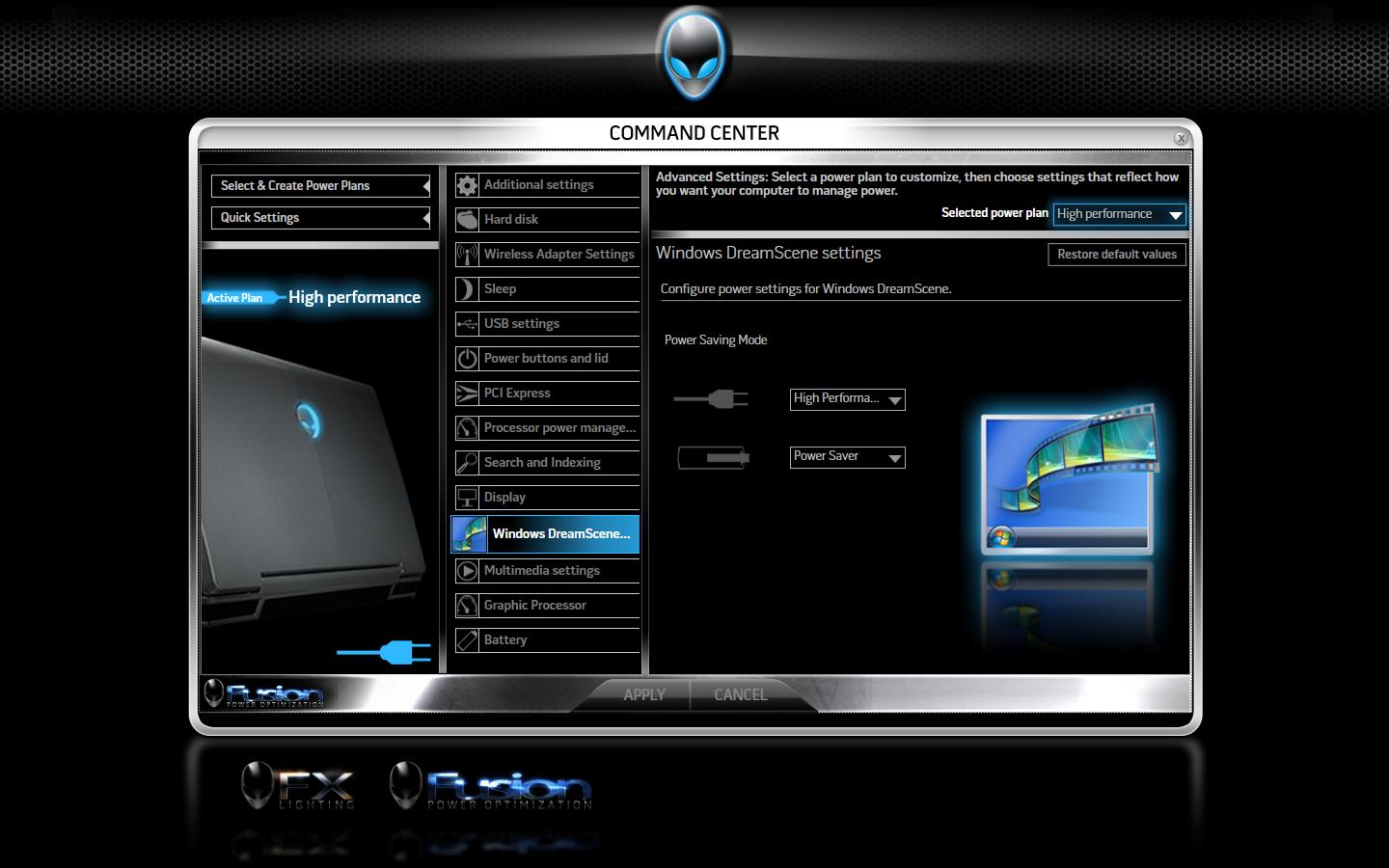This screenshot has width=1389, height=868.
Task: Click 'Configure power settings for Windows DreamScene' text
Action: click(x=806, y=289)
